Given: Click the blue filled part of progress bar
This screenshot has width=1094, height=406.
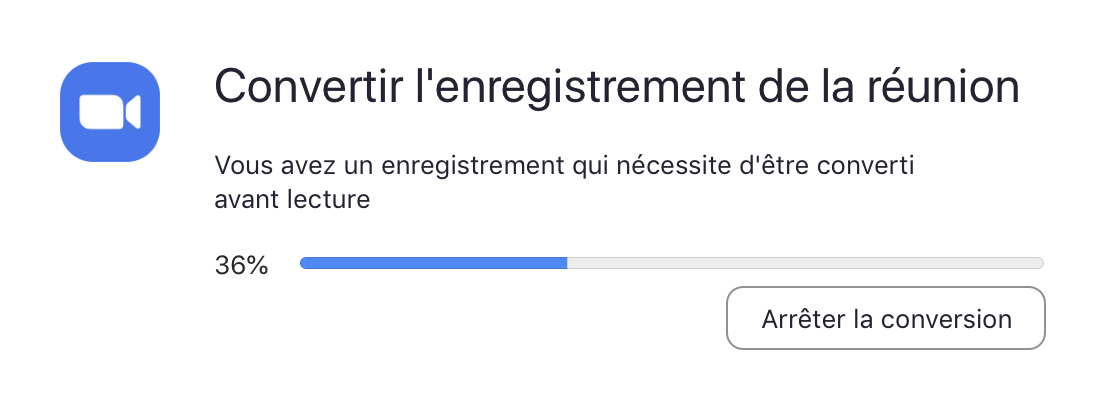Looking at the screenshot, I should click(433, 263).
